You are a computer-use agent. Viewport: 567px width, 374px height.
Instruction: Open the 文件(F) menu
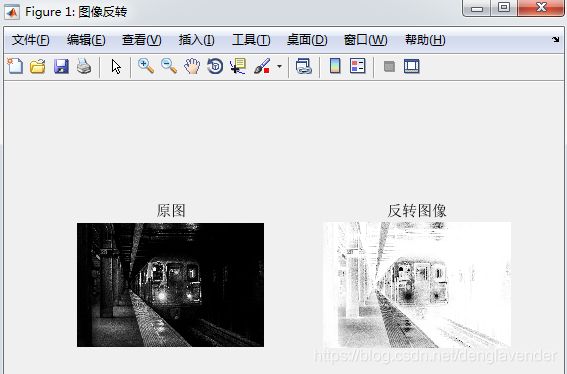click(30, 40)
